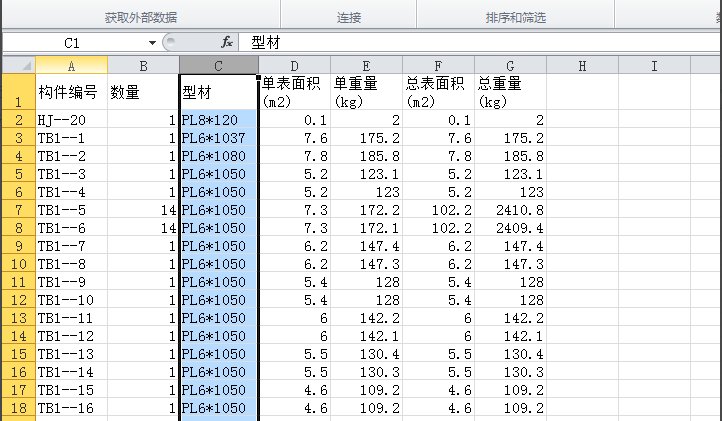Select row 18 header
722x421 pixels.
click(x=19, y=408)
